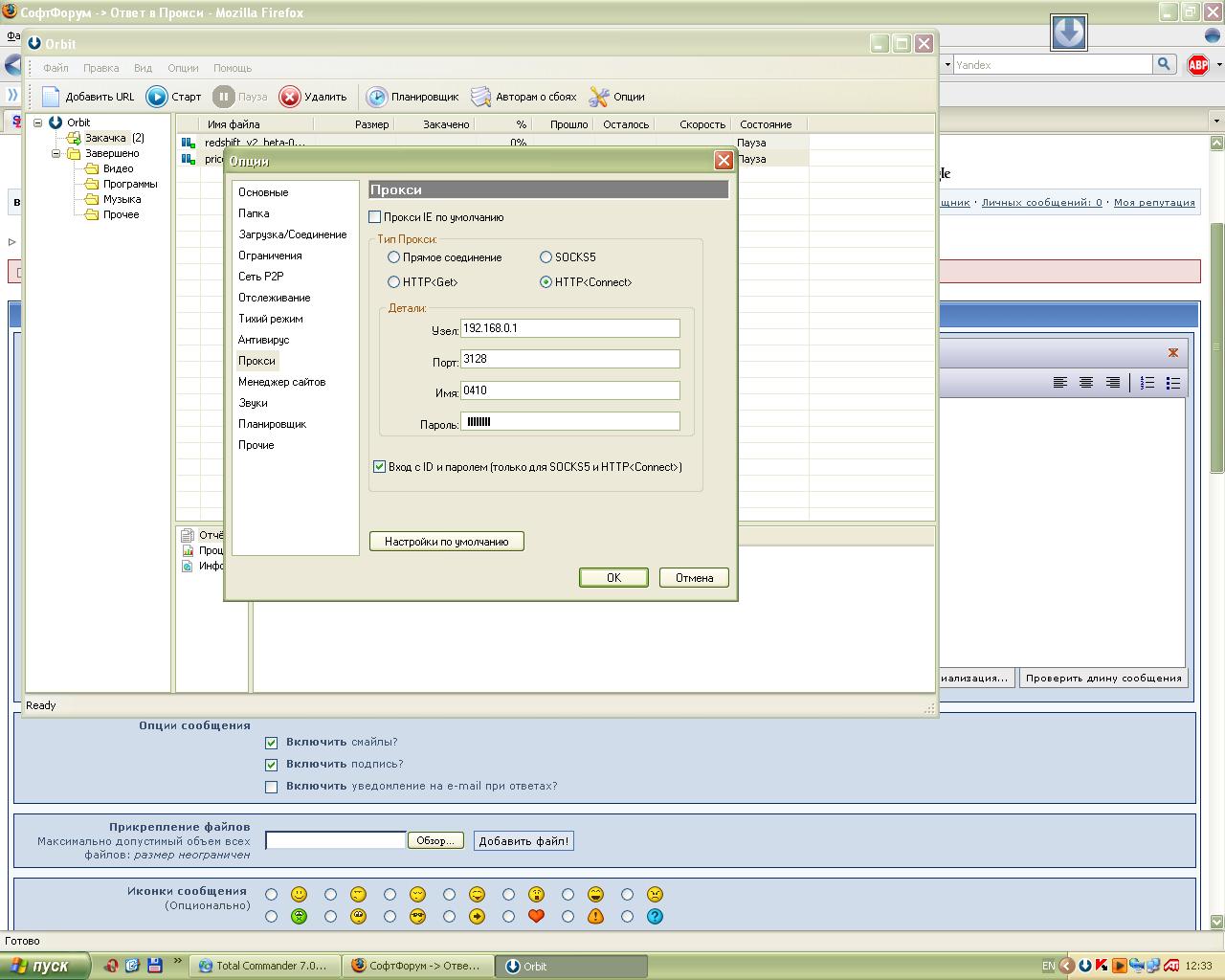
Task: Click the ABP adblock icon
Action: coord(1197,65)
